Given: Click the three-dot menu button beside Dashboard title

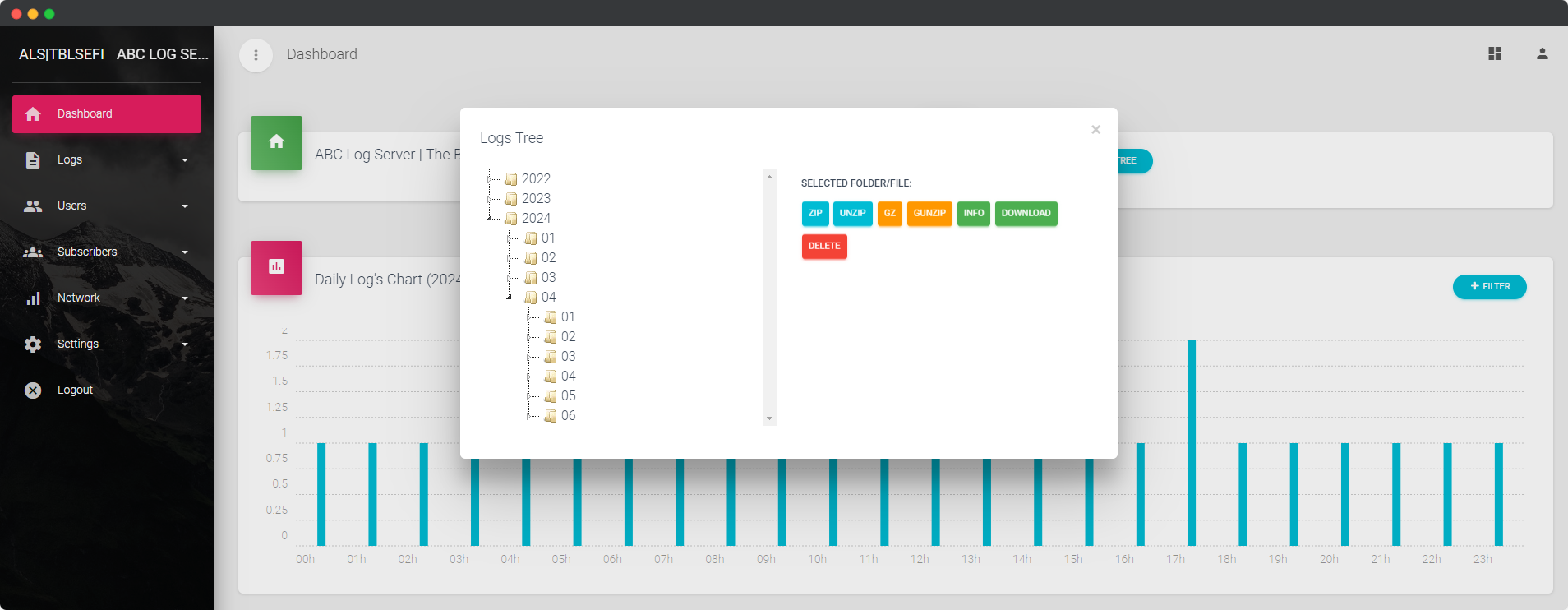Looking at the screenshot, I should point(256,55).
